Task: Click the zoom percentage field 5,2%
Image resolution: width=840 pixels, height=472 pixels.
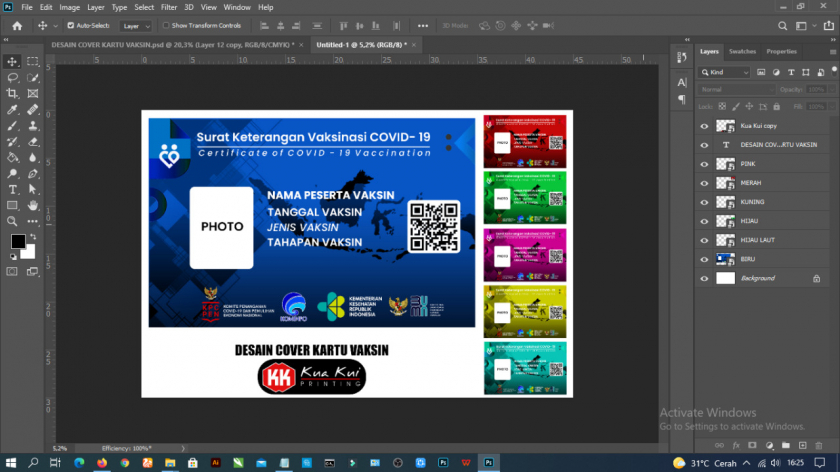Action: (60, 448)
